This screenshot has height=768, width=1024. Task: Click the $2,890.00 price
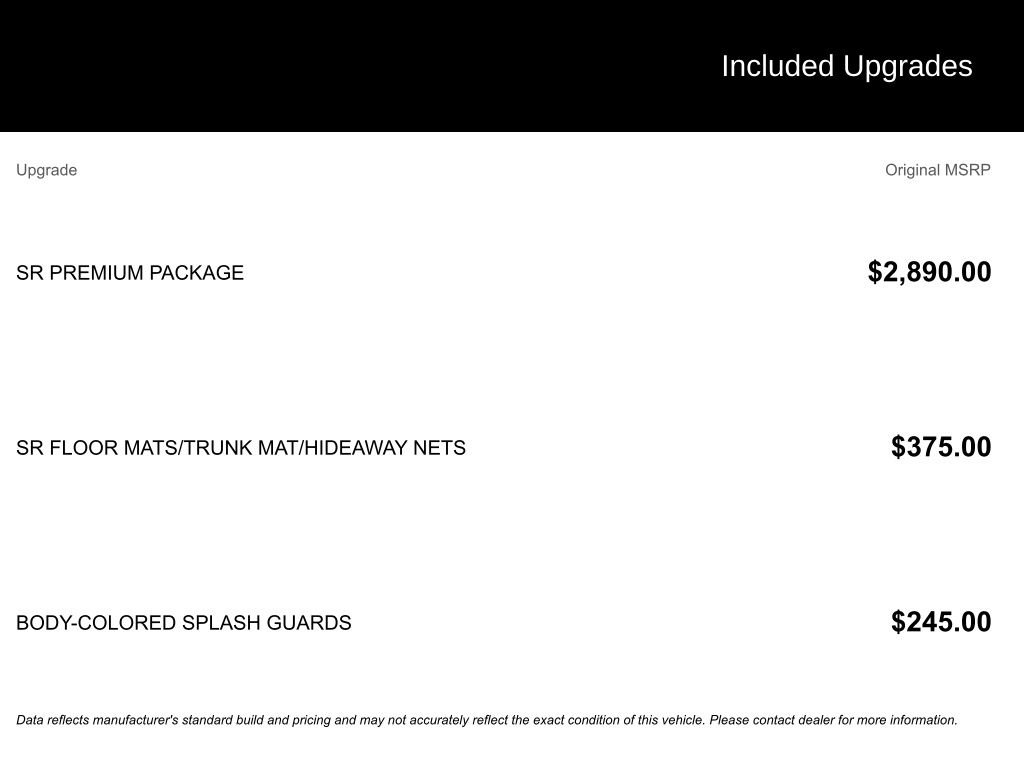tap(929, 272)
